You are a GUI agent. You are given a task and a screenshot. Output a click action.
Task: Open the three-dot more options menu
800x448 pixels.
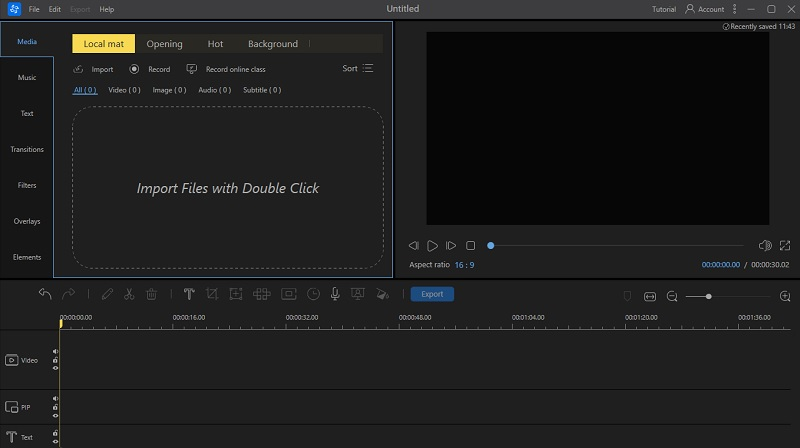(735, 9)
